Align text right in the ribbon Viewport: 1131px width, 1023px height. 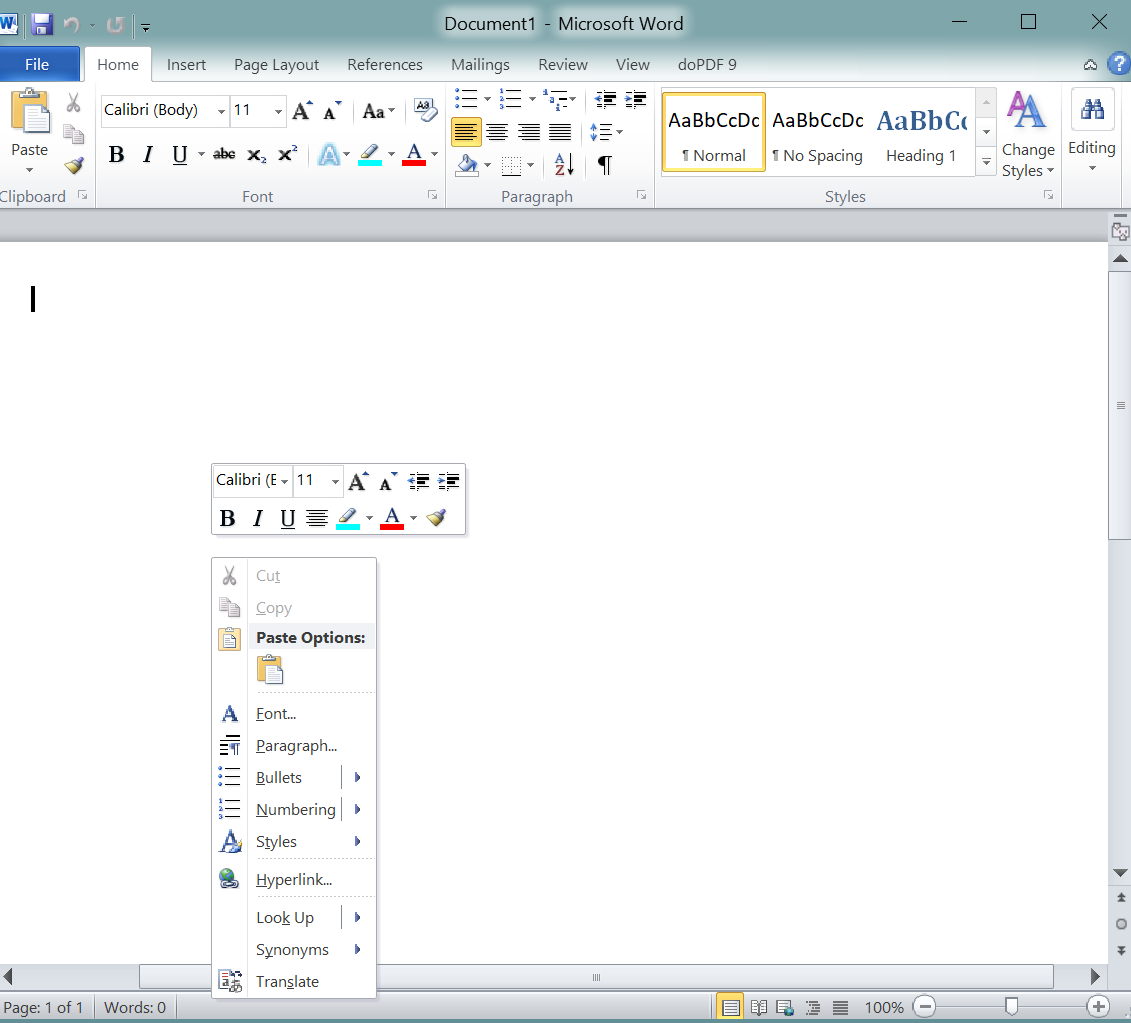(x=529, y=132)
